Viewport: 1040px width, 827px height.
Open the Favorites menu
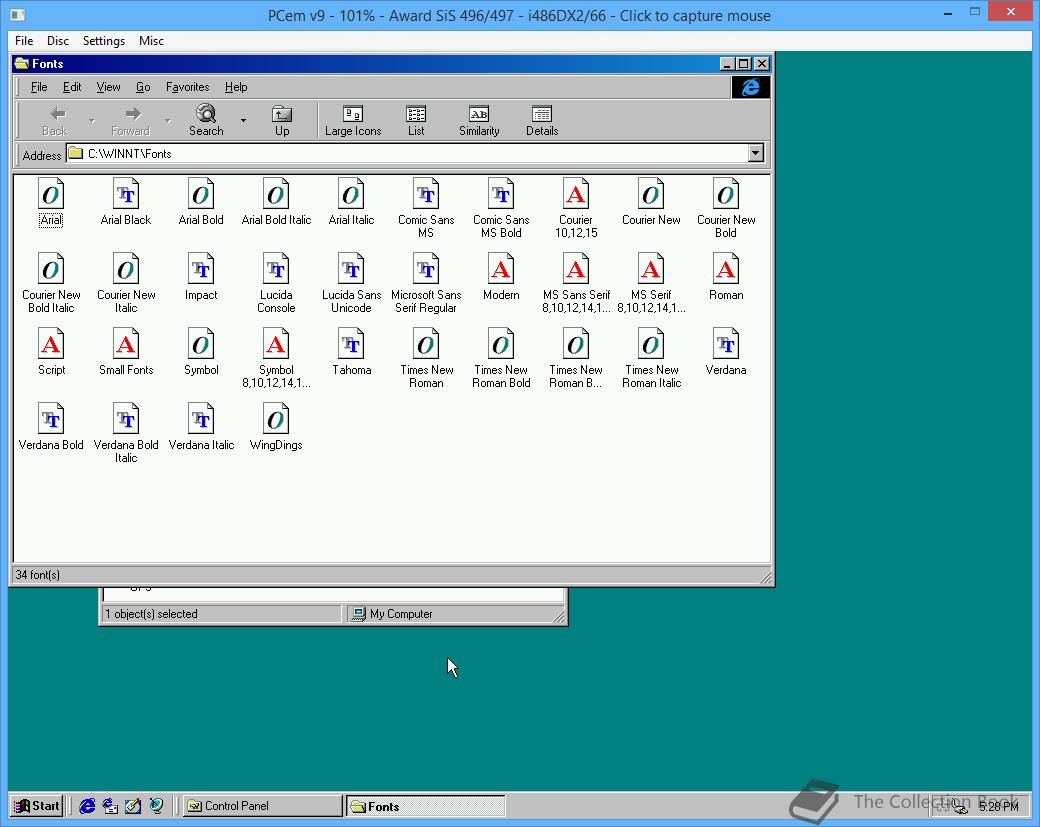click(x=187, y=87)
